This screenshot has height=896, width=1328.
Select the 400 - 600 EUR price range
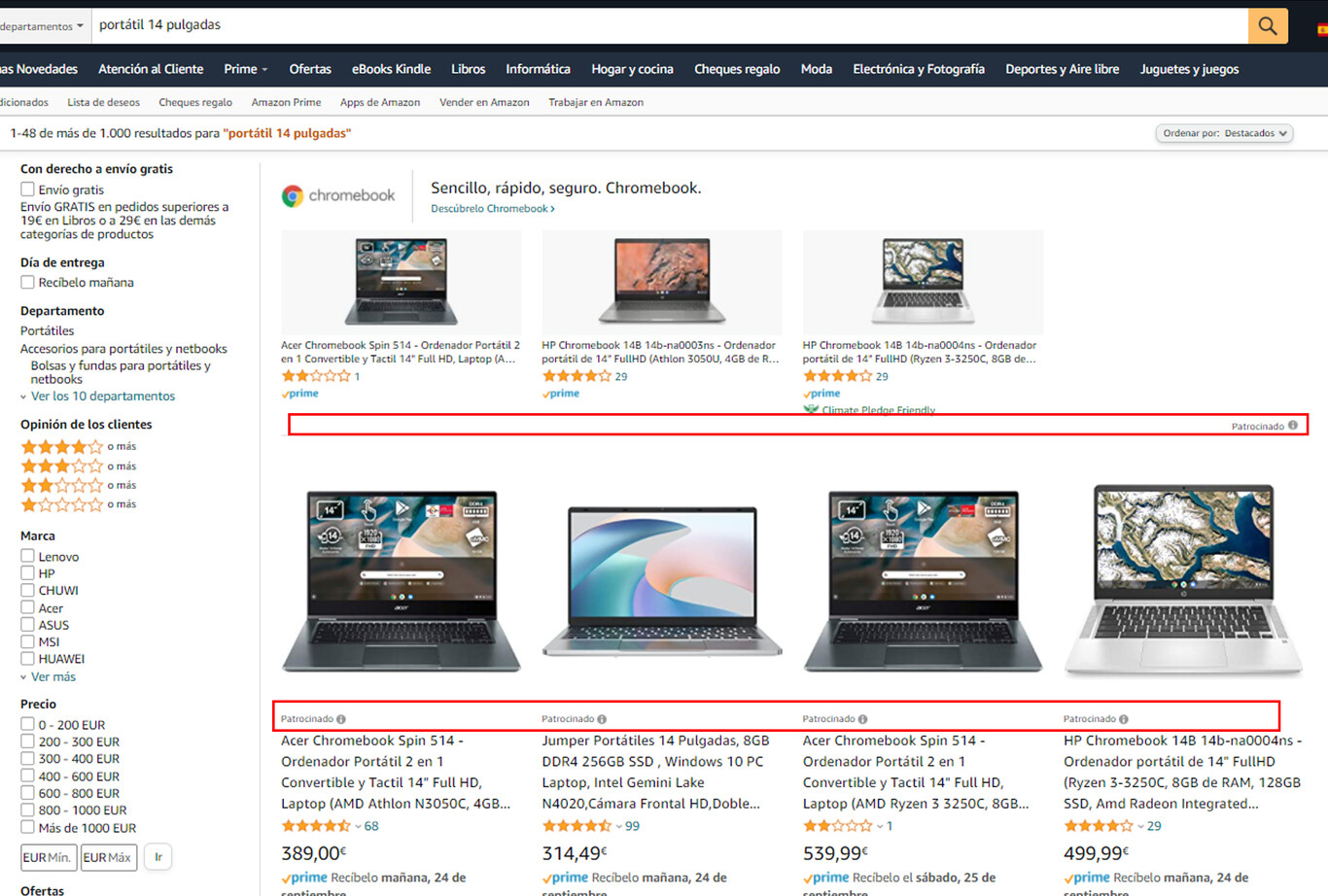point(27,775)
